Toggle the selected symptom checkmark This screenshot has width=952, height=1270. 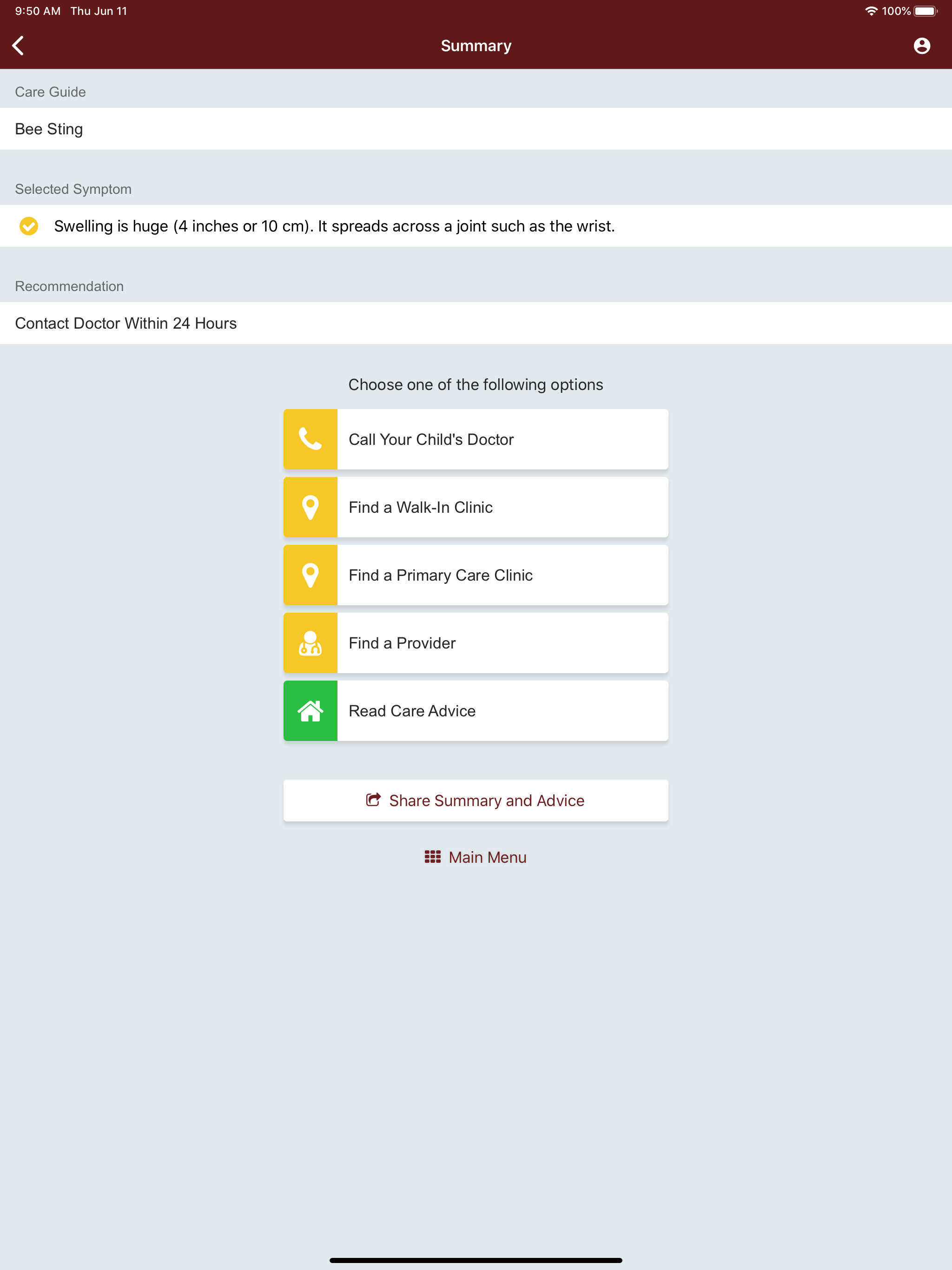coord(29,226)
